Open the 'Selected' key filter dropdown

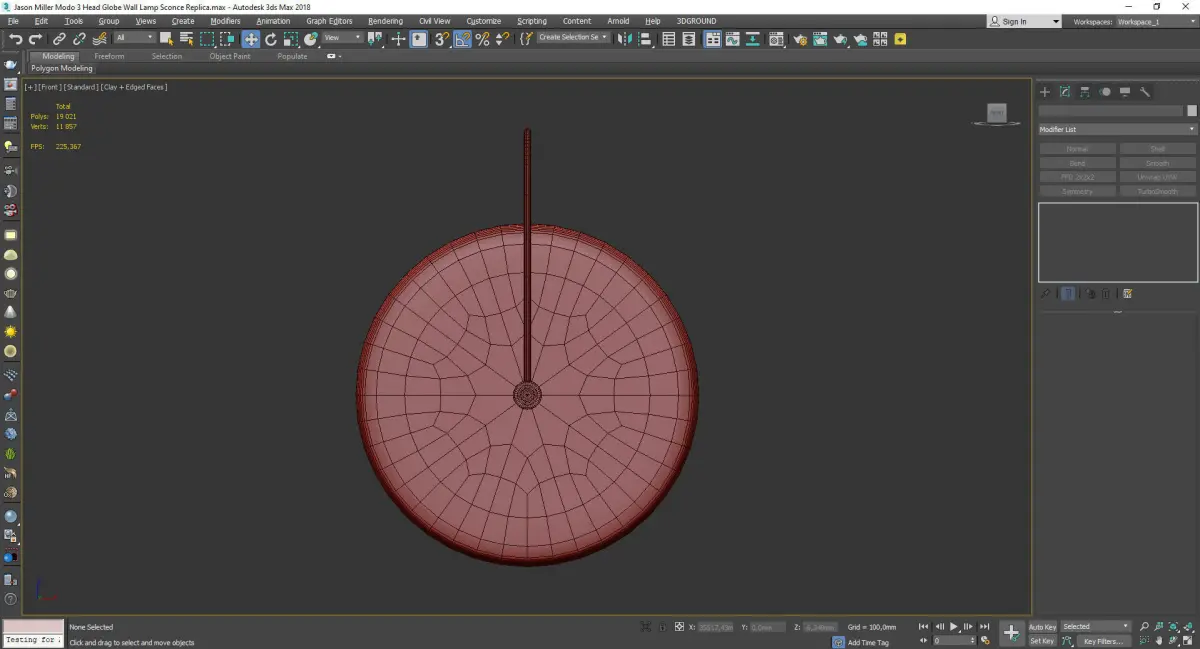point(1095,627)
